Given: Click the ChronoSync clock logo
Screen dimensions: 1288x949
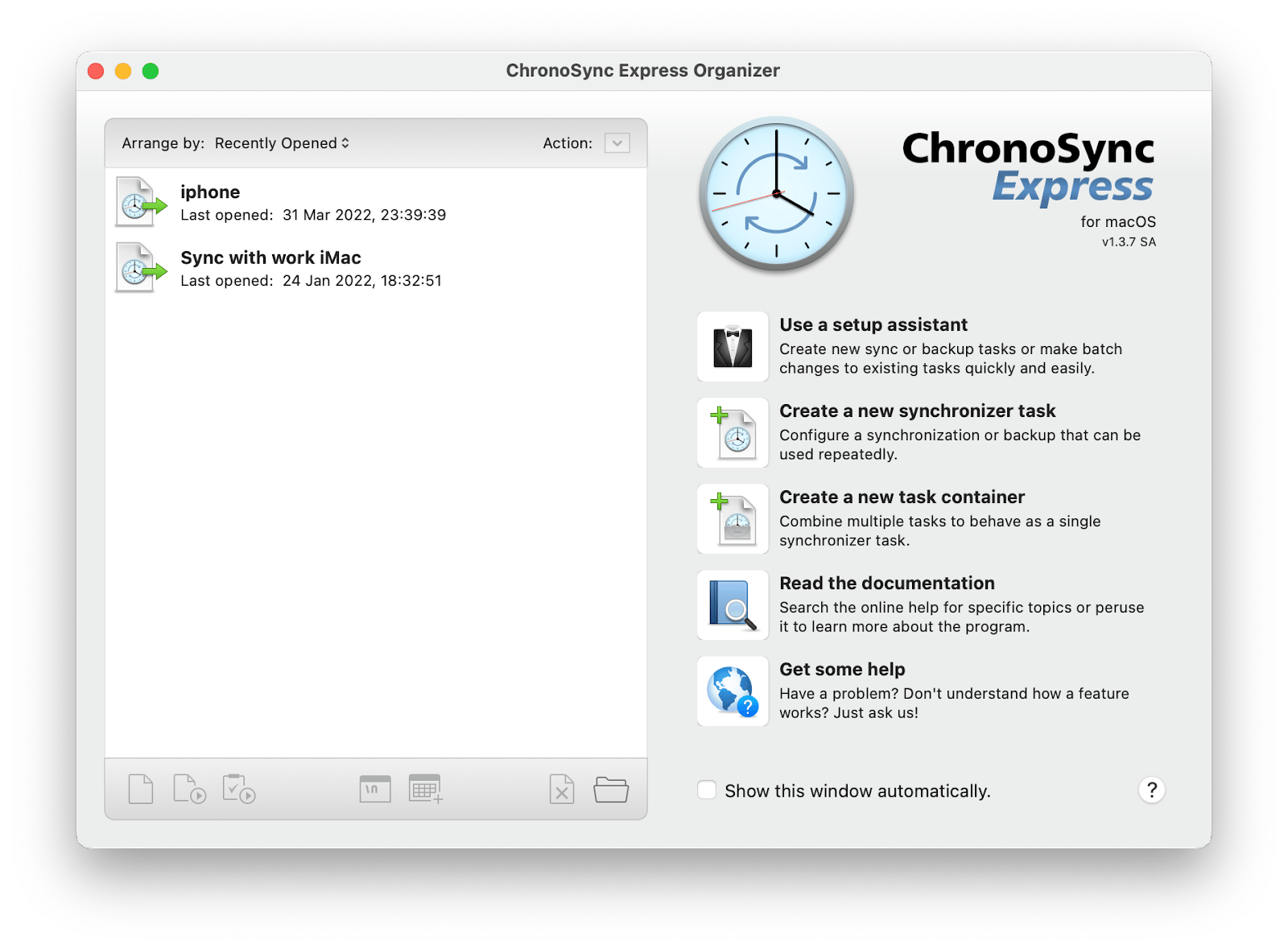Looking at the screenshot, I should tap(776, 193).
